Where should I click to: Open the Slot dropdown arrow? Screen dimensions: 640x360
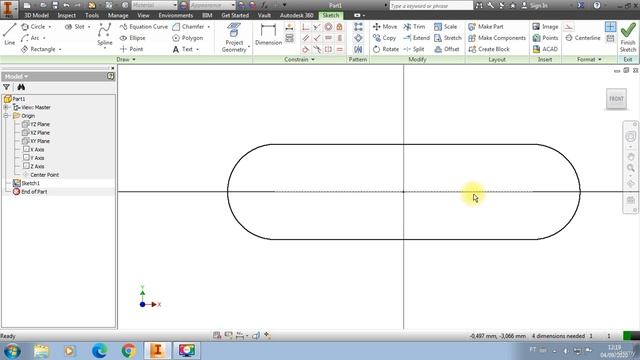(x=89, y=27)
